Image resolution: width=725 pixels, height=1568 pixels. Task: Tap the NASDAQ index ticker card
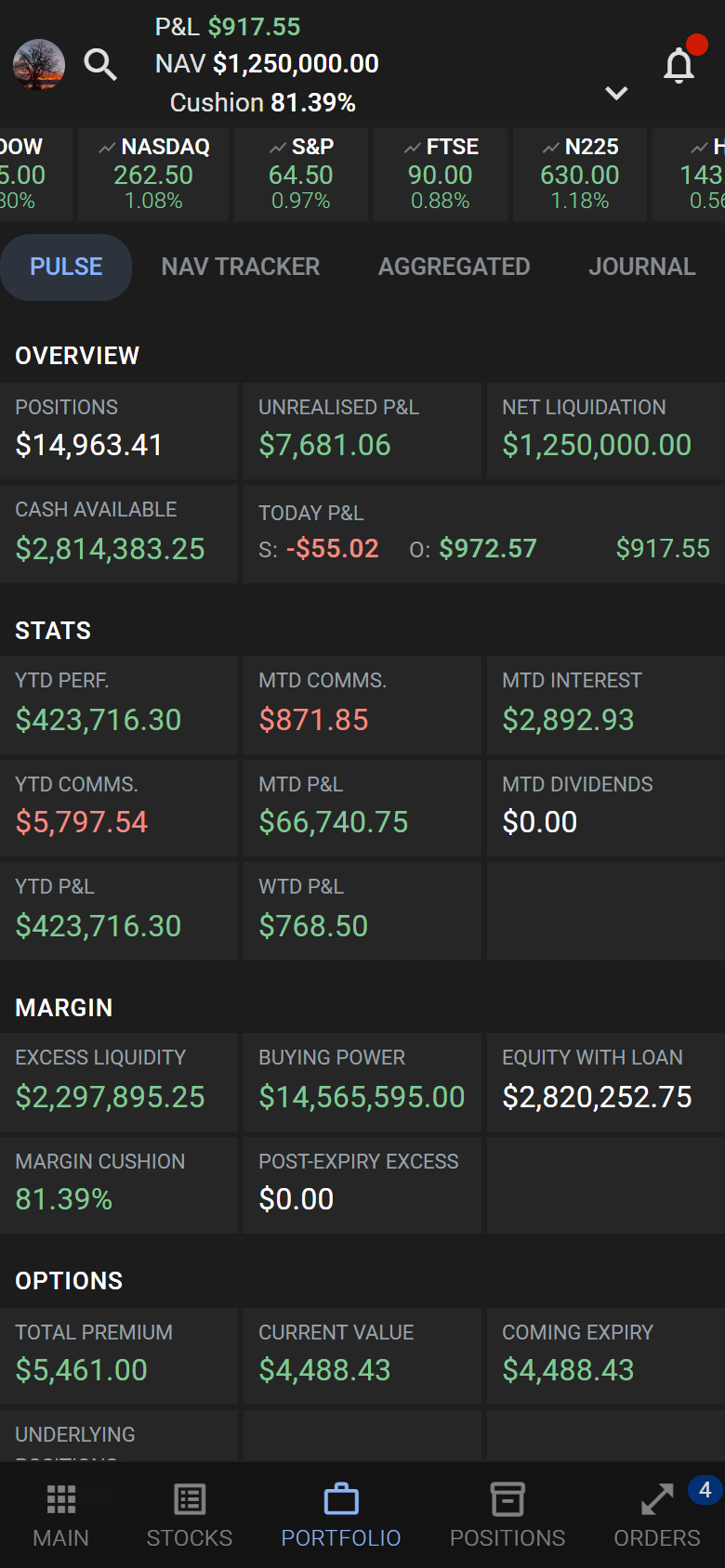pos(153,175)
